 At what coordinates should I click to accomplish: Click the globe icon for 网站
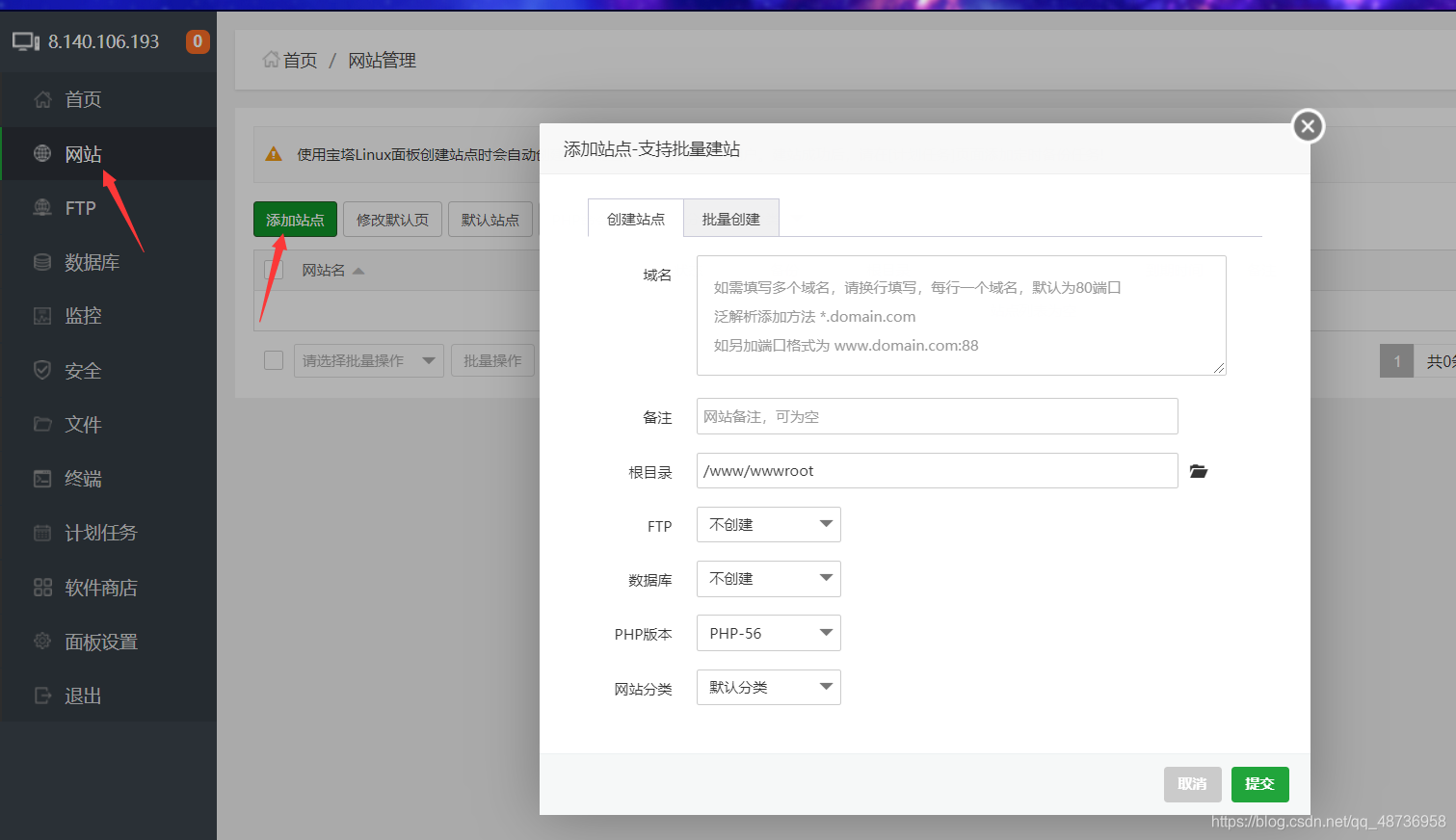tap(42, 153)
